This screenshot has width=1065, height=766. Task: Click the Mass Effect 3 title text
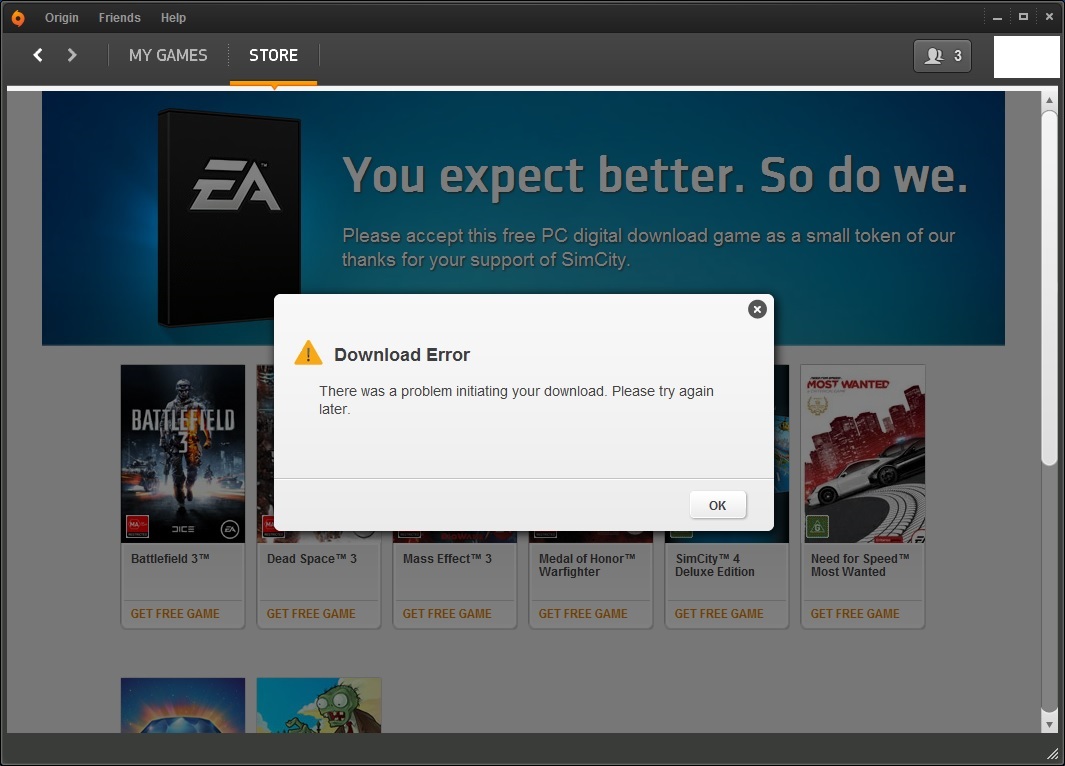click(x=447, y=559)
